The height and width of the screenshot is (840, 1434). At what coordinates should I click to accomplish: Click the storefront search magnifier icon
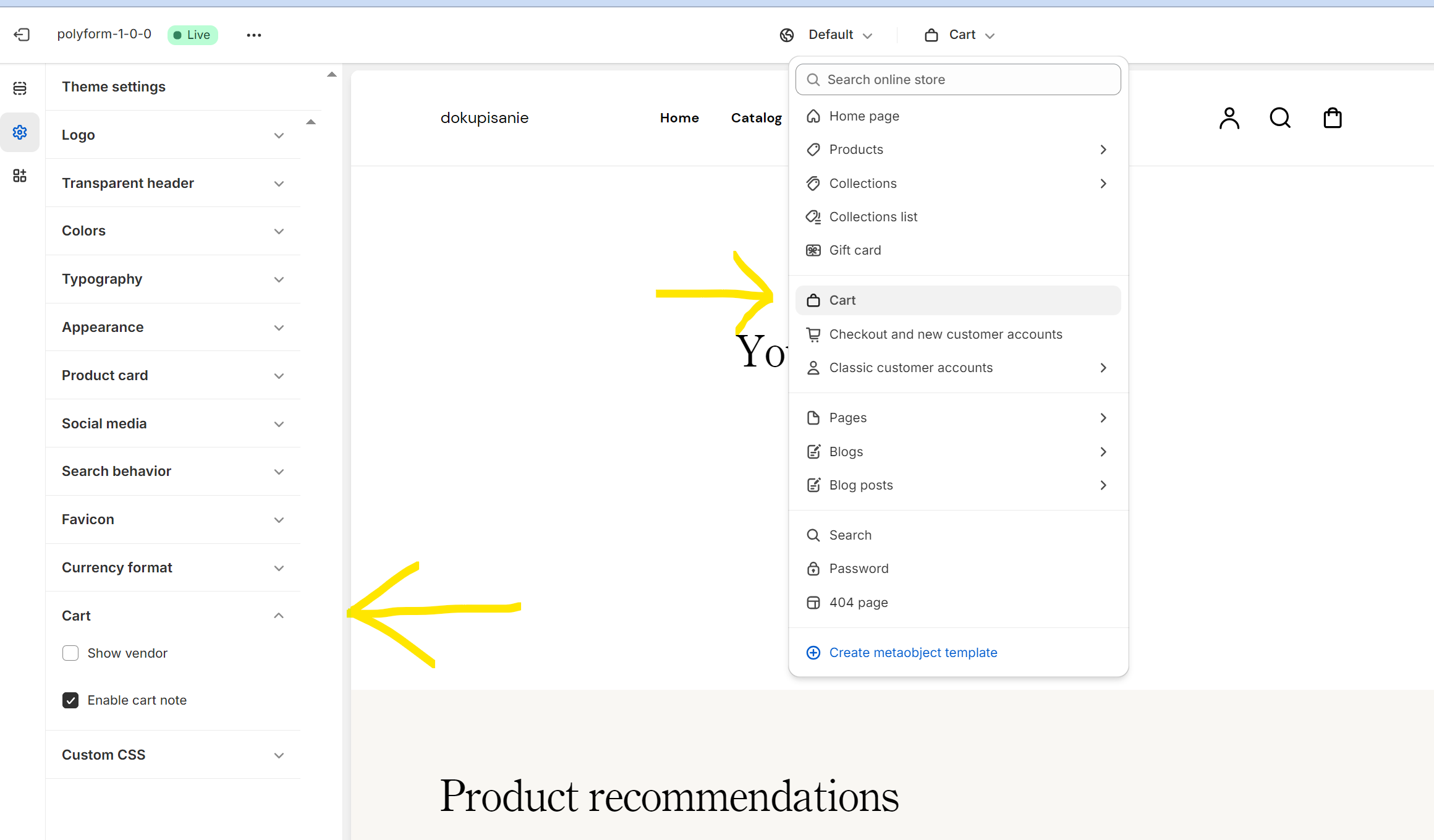1279,117
